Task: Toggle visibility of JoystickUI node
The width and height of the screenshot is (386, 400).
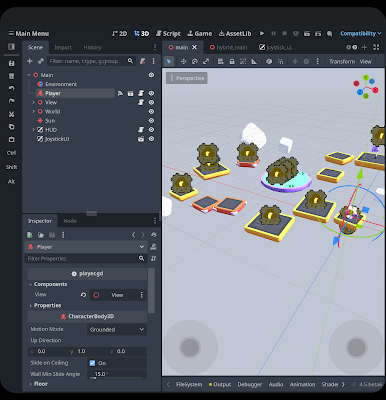Action: [151, 139]
